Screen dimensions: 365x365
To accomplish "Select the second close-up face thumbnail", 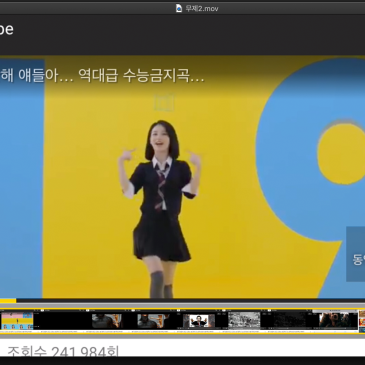I will [153, 321].
